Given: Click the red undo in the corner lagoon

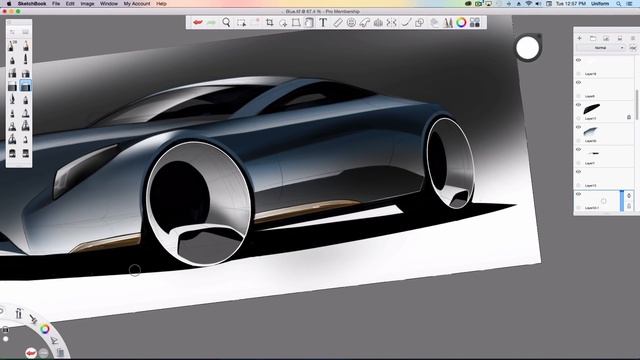Looking at the screenshot, I should 31,353.
